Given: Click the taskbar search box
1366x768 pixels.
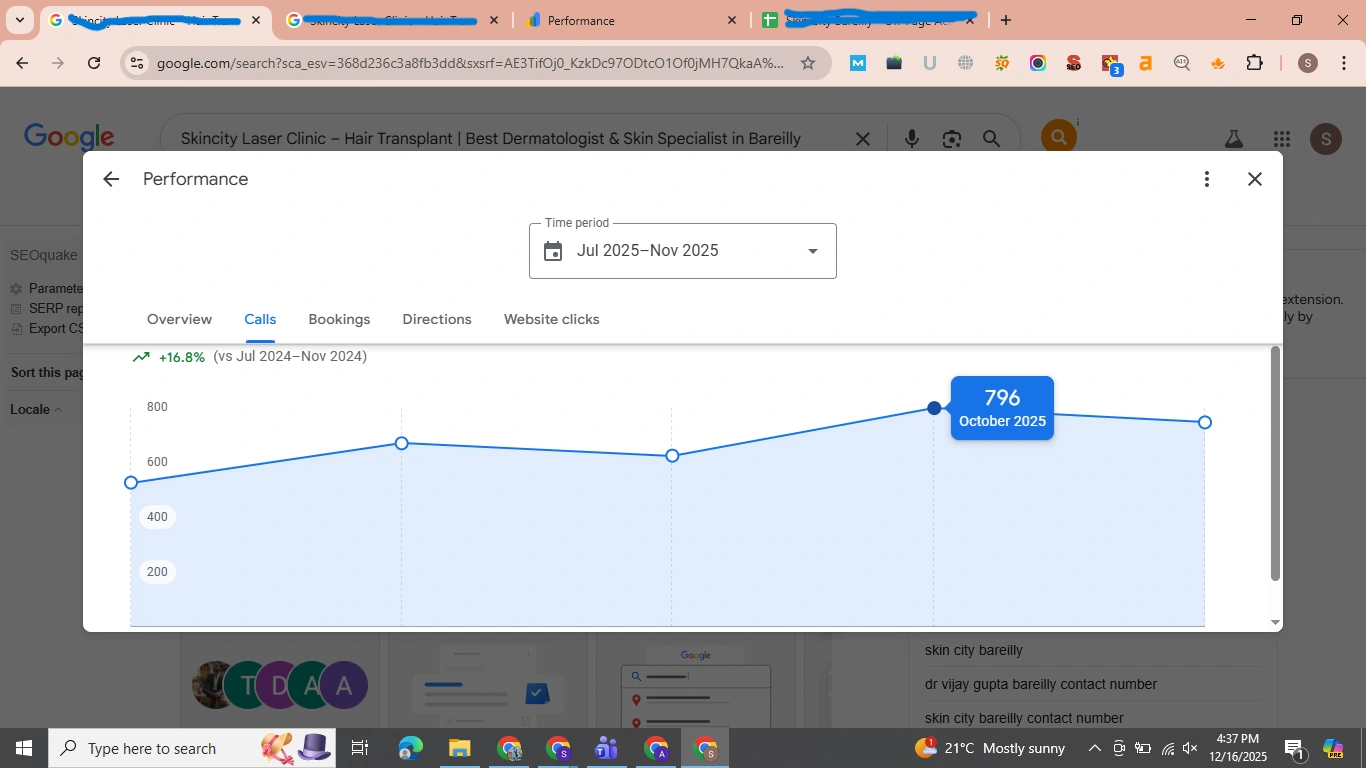Looking at the screenshot, I should (x=192, y=748).
